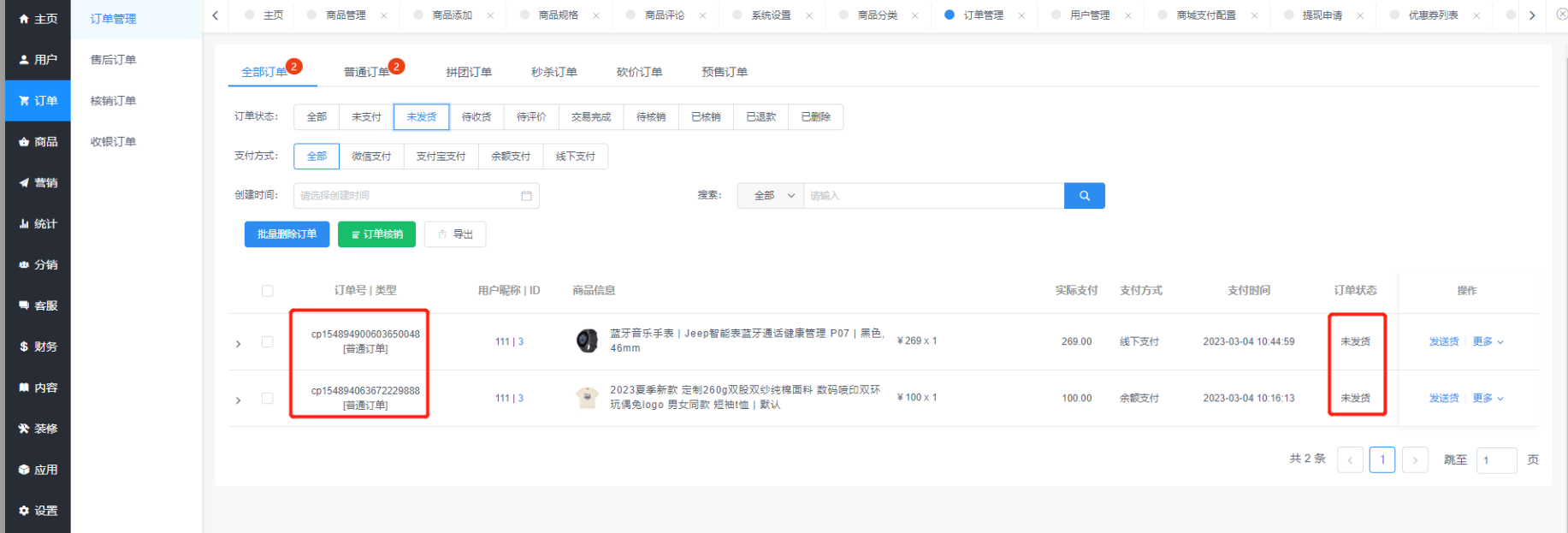Click the 营销 sidebar icon
The width and height of the screenshot is (1568, 533).
click(24, 183)
